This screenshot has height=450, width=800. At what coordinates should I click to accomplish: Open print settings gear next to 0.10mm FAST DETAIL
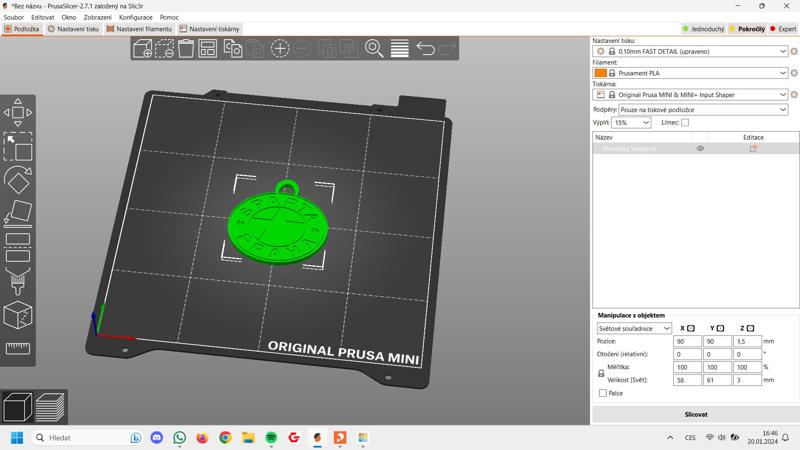coord(794,52)
